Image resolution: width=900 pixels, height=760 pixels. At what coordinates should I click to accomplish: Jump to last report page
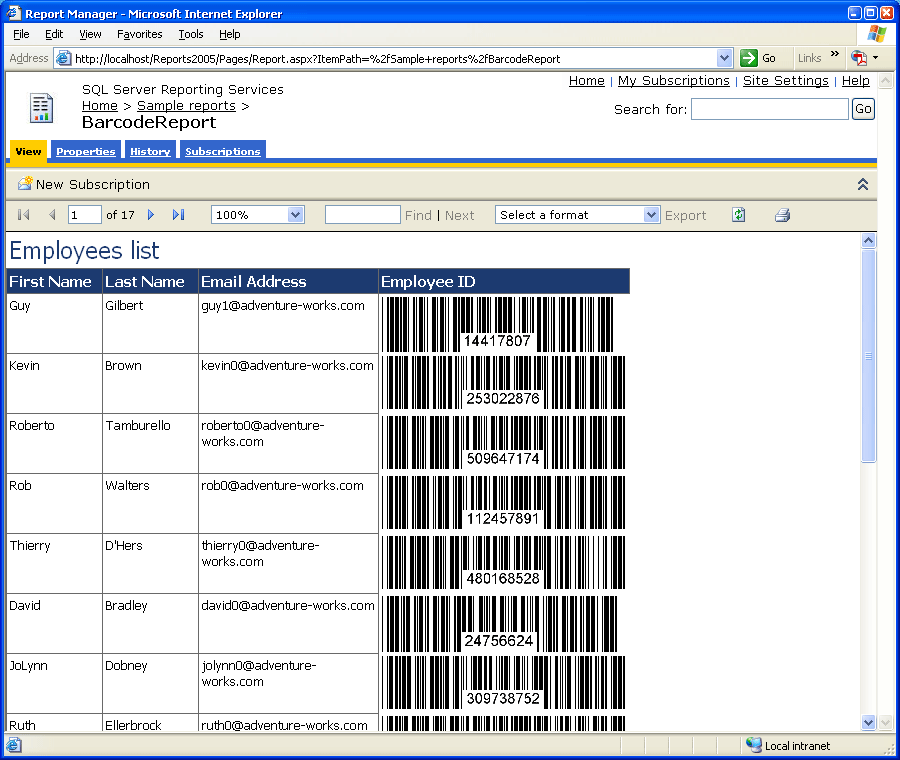click(178, 215)
